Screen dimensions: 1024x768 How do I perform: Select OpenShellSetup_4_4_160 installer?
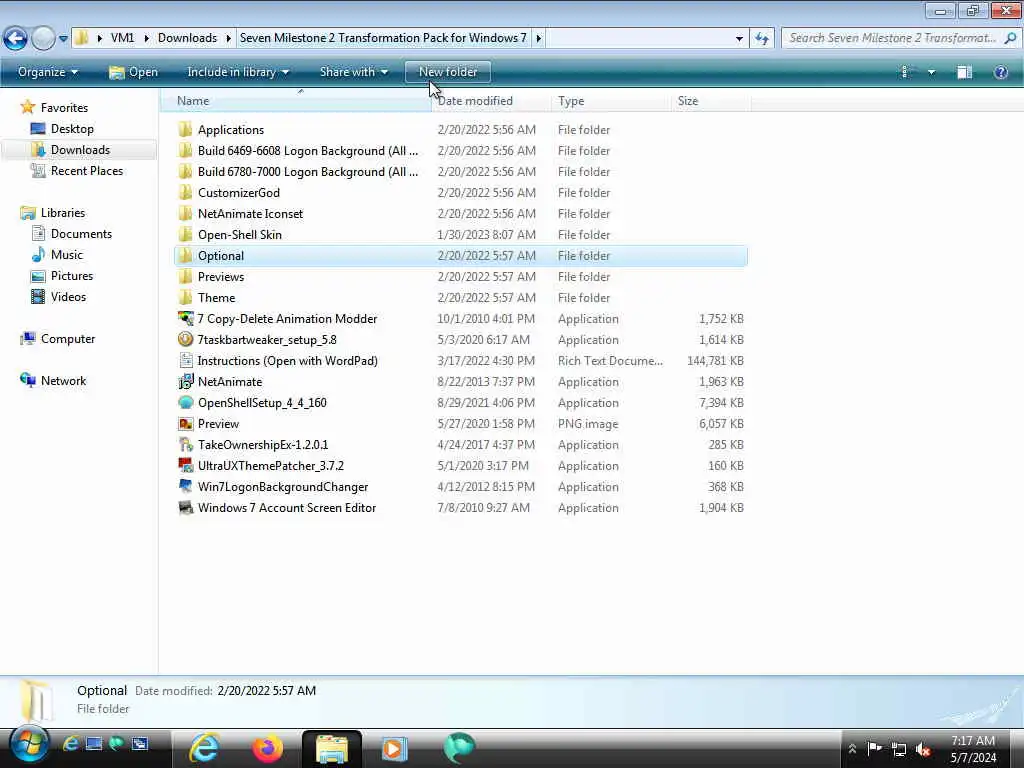(461, 403)
